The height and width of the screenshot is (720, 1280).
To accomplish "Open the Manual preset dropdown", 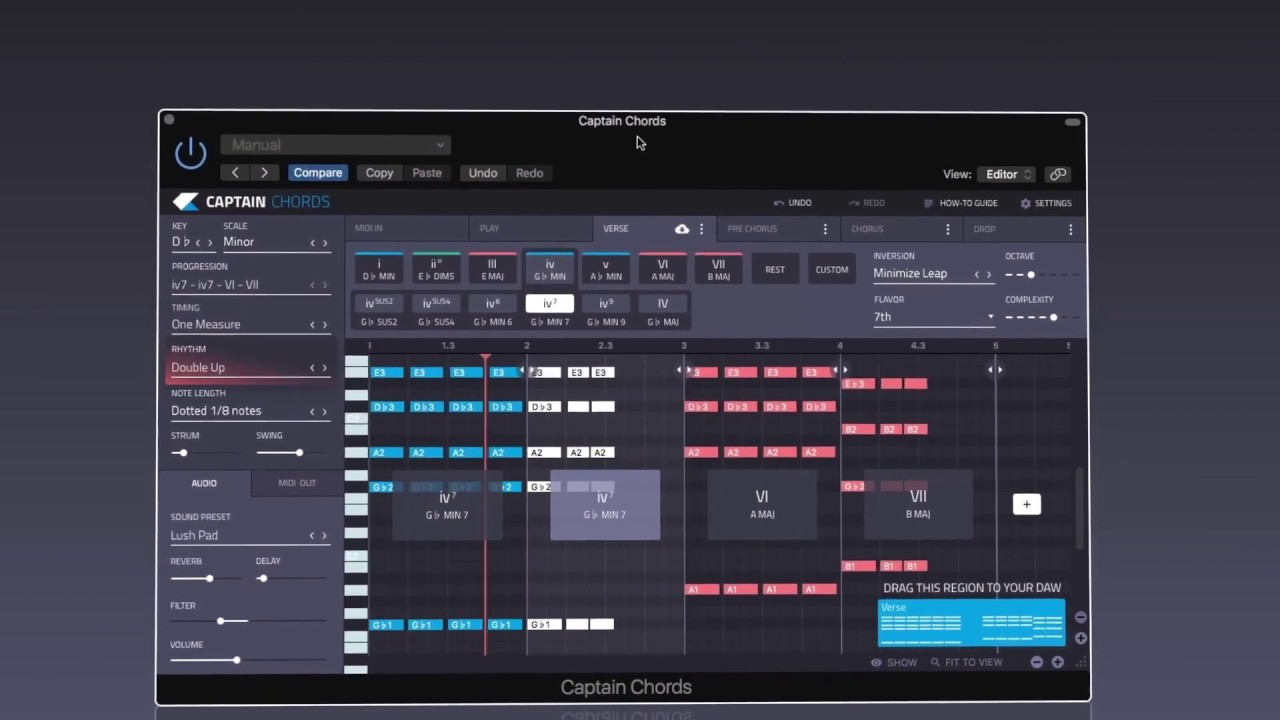I will point(335,145).
